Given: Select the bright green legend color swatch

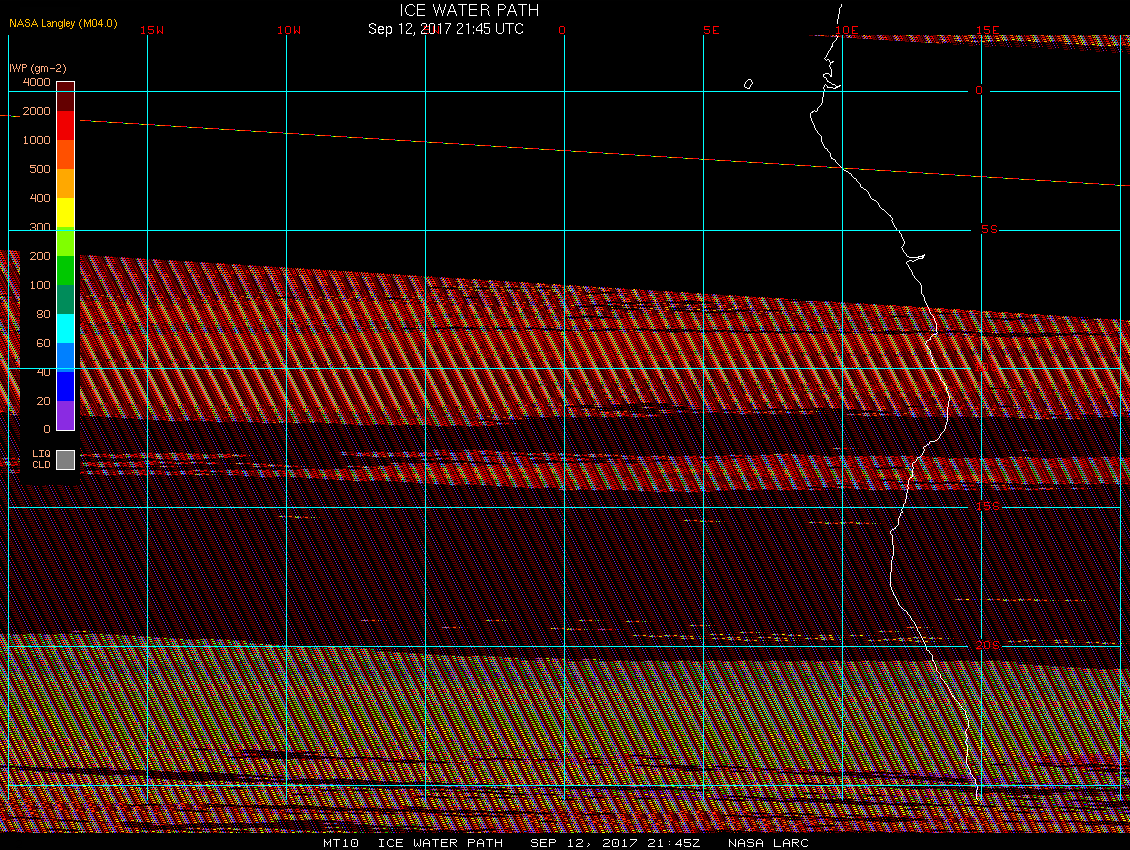Looking at the screenshot, I should click(x=65, y=270).
